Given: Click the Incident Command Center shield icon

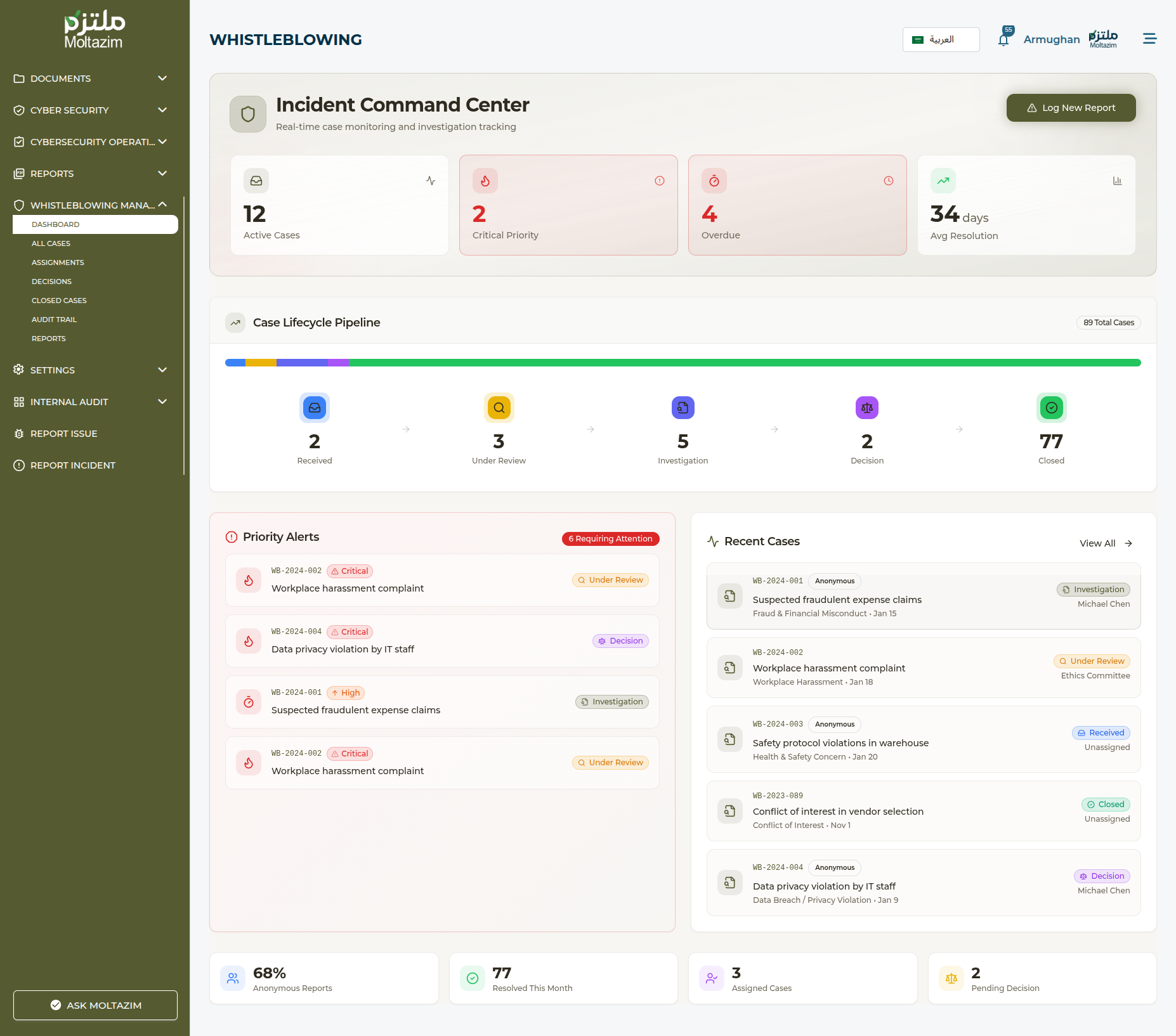Looking at the screenshot, I should point(248,114).
